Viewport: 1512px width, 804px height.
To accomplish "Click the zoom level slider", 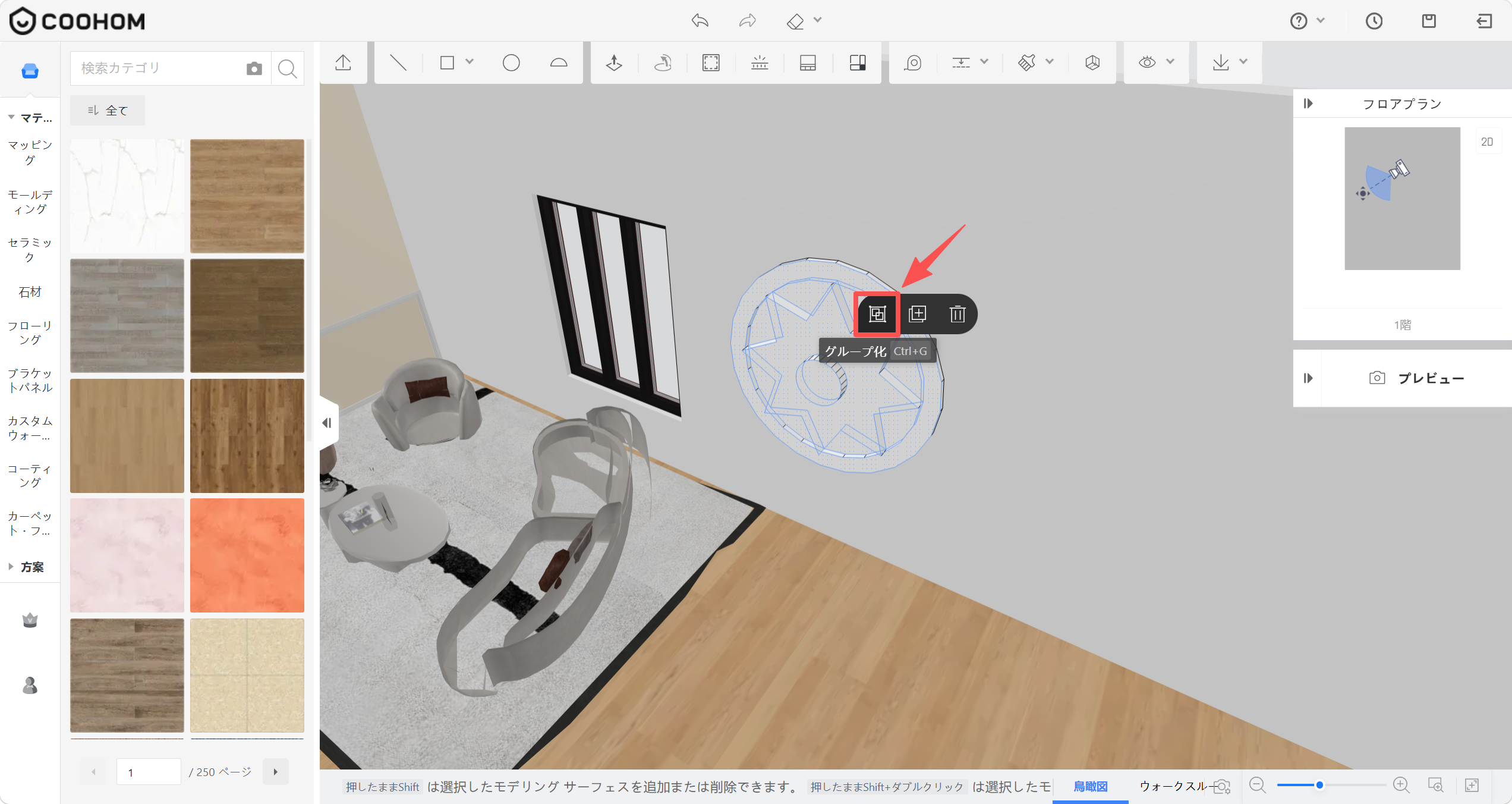I will click(x=1331, y=785).
